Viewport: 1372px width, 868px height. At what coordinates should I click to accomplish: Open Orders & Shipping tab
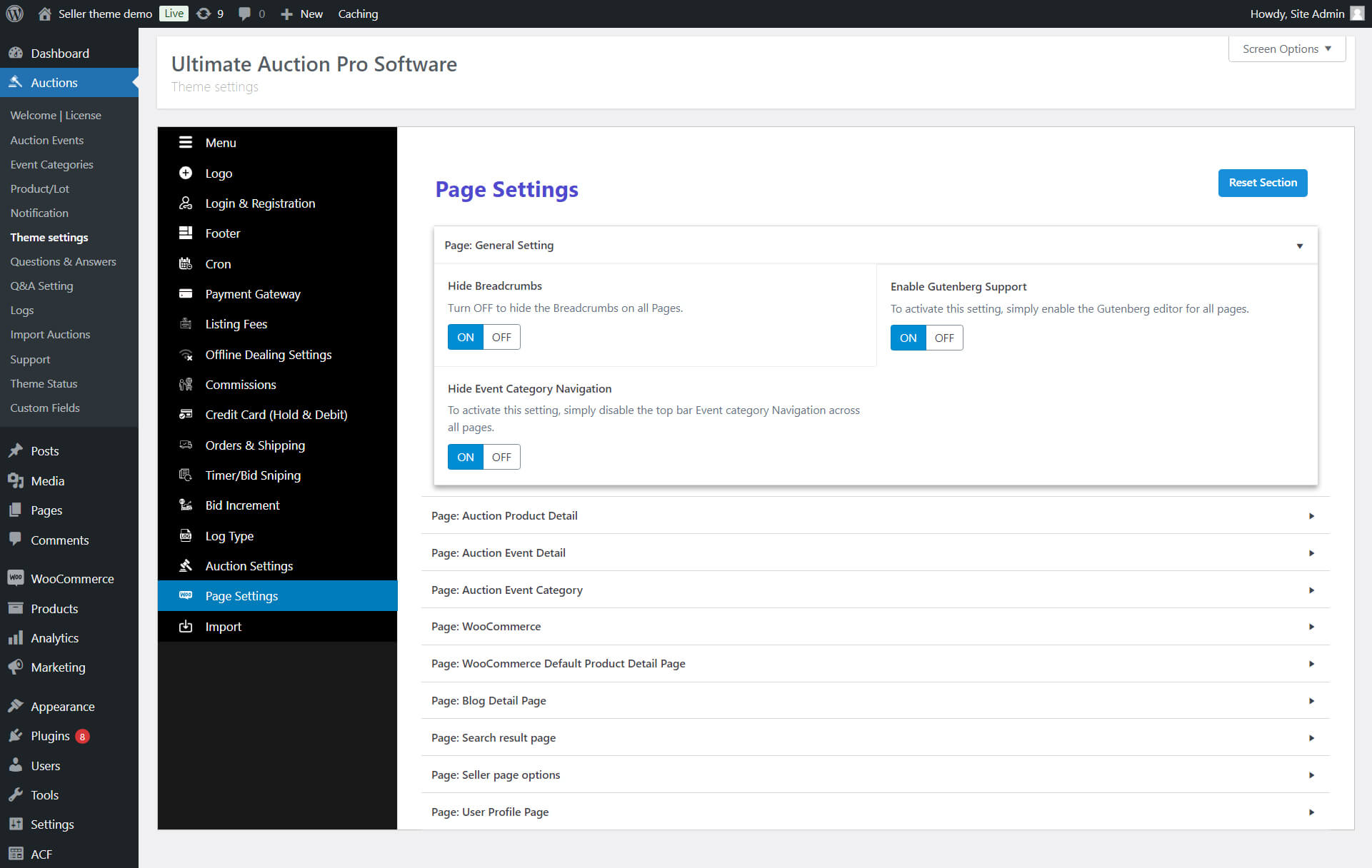[277, 445]
